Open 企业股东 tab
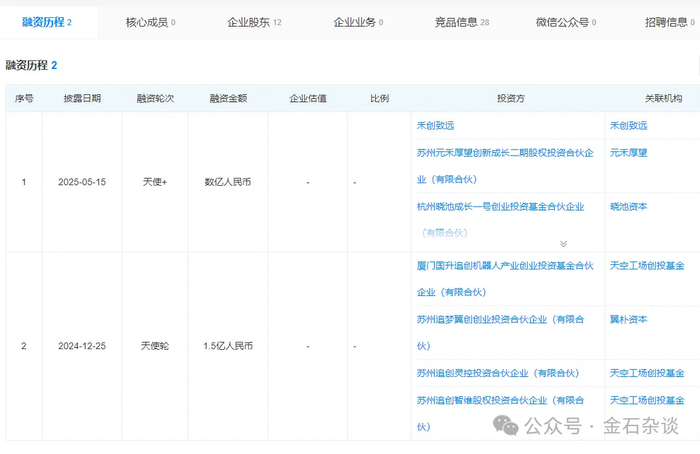700x454 pixels. [x=254, y=22]
